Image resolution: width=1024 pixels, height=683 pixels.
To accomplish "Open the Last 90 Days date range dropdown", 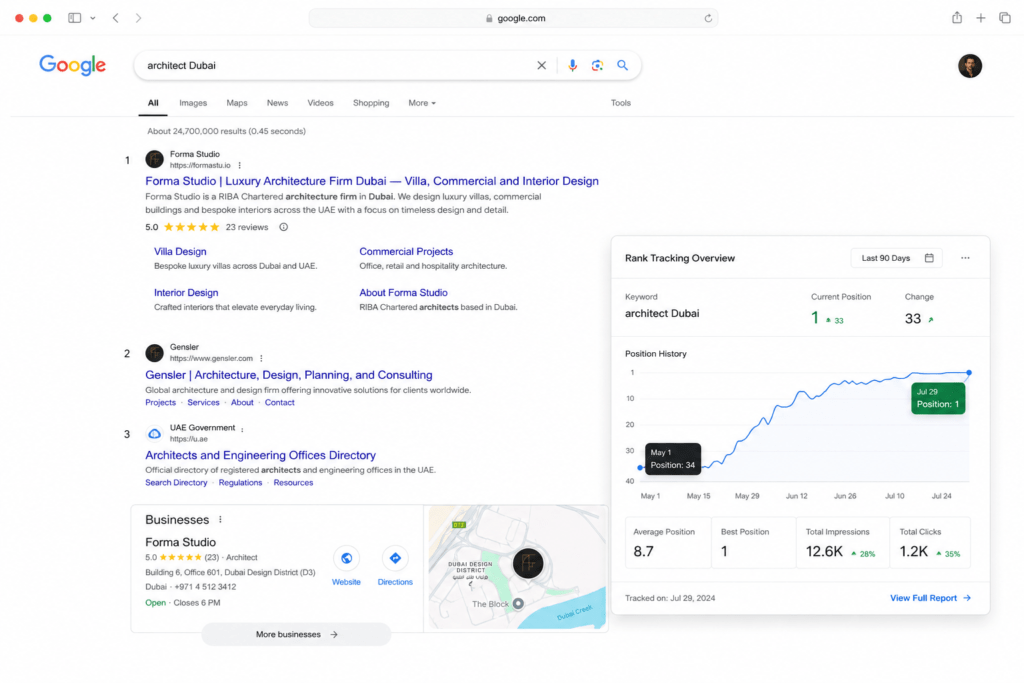I will [897, 258].
